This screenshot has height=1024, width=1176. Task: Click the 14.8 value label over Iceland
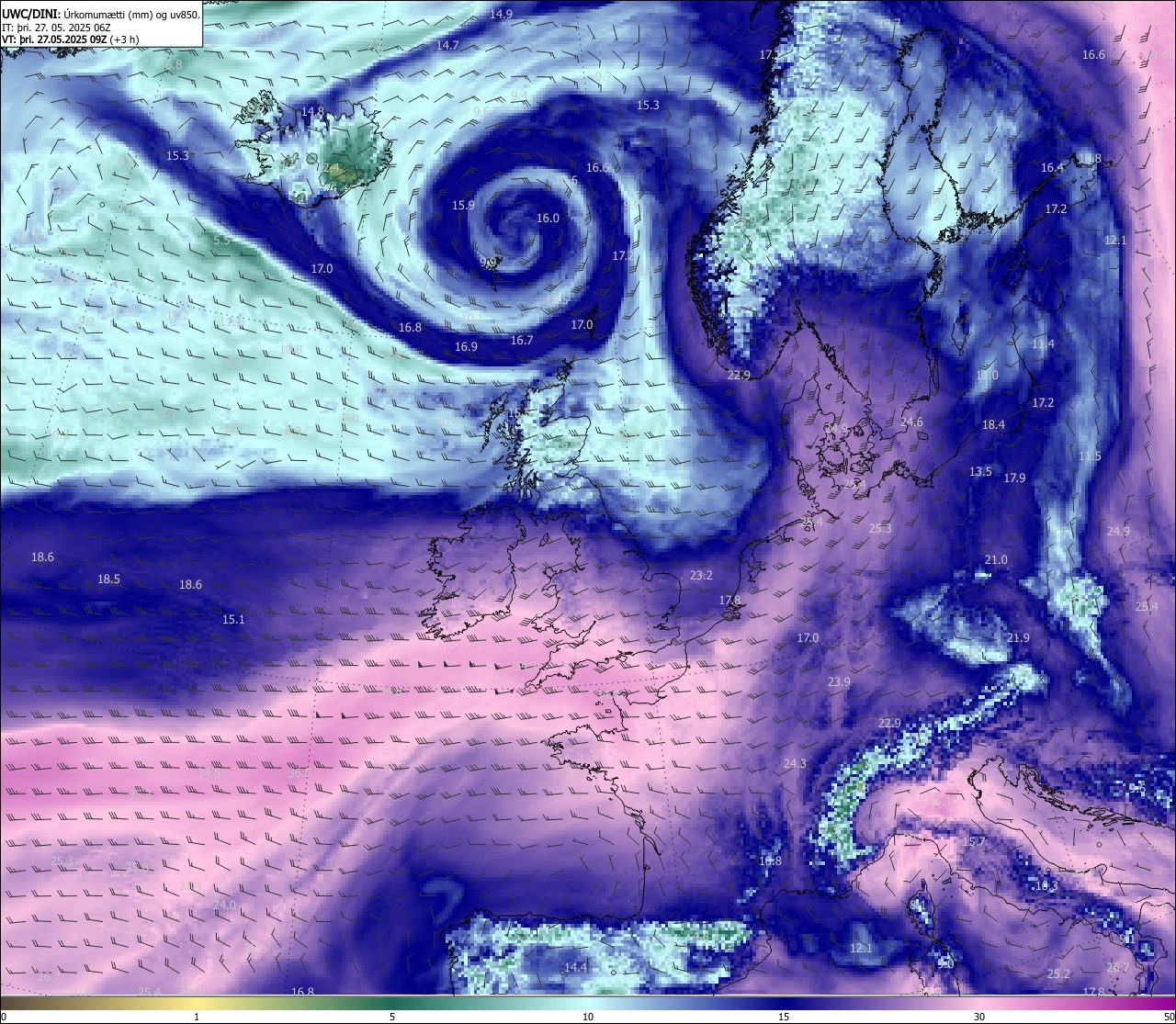pos(313,111)
